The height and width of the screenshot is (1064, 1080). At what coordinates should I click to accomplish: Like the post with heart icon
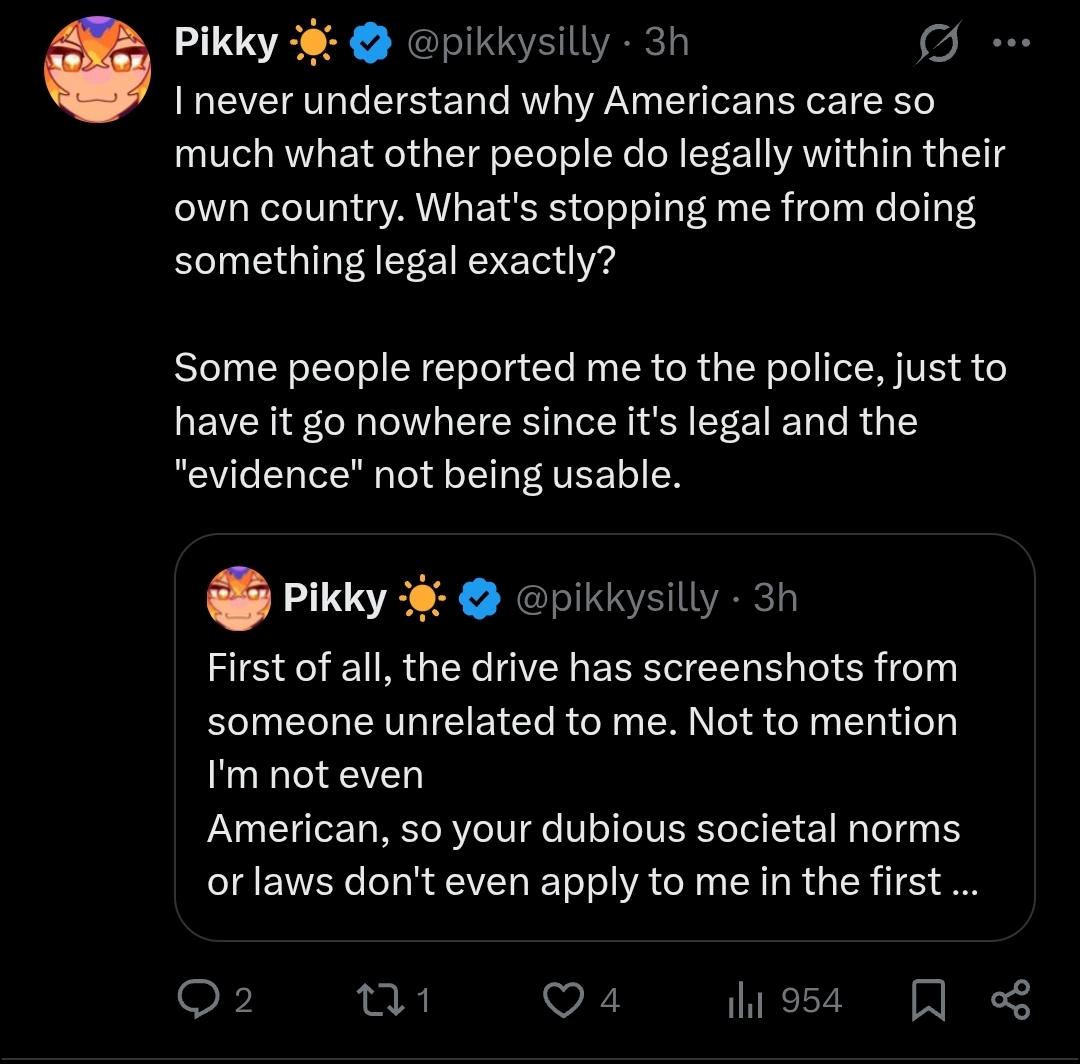tap(563, 999)
